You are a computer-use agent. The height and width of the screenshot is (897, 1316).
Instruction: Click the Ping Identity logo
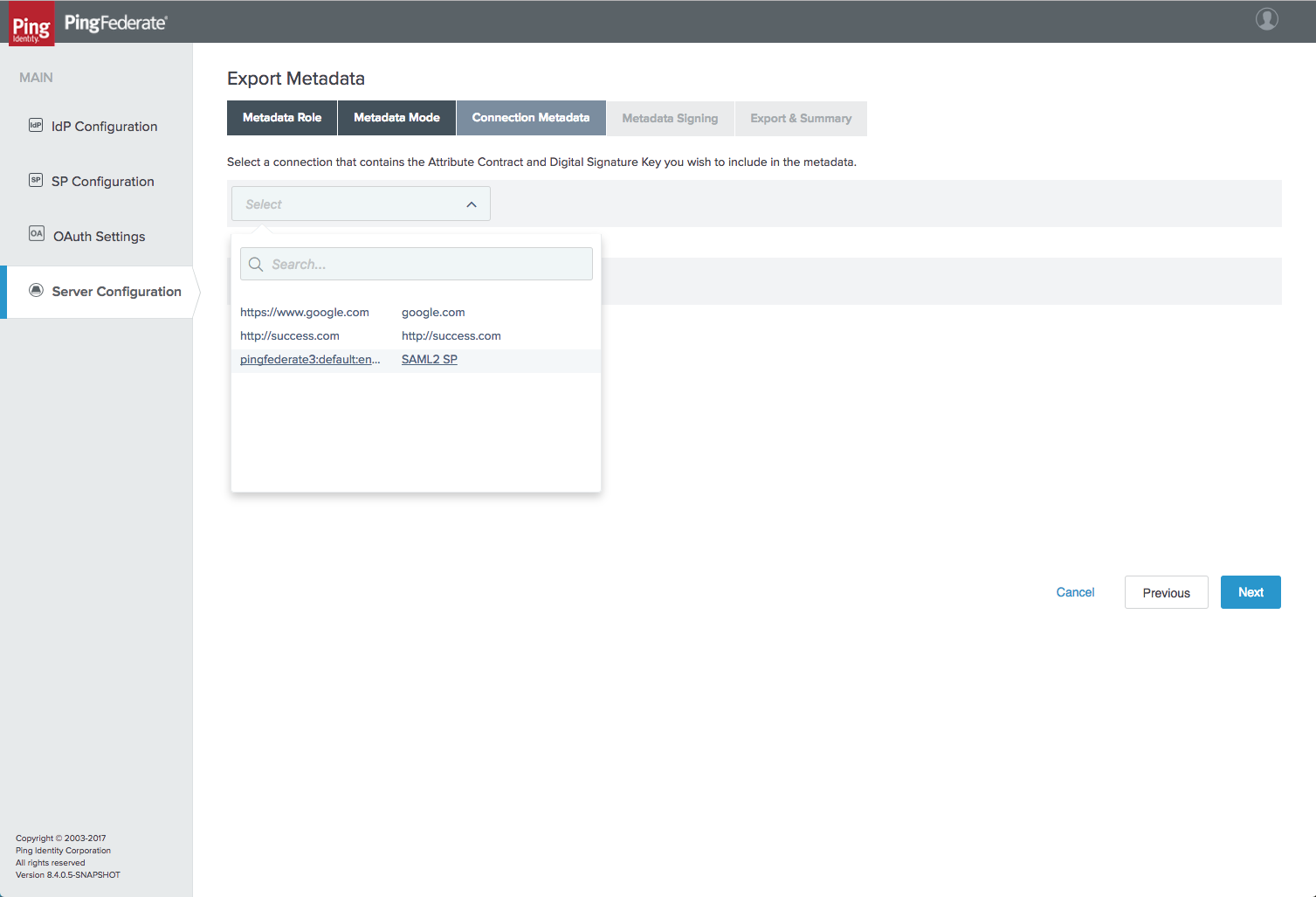[31, 24]
